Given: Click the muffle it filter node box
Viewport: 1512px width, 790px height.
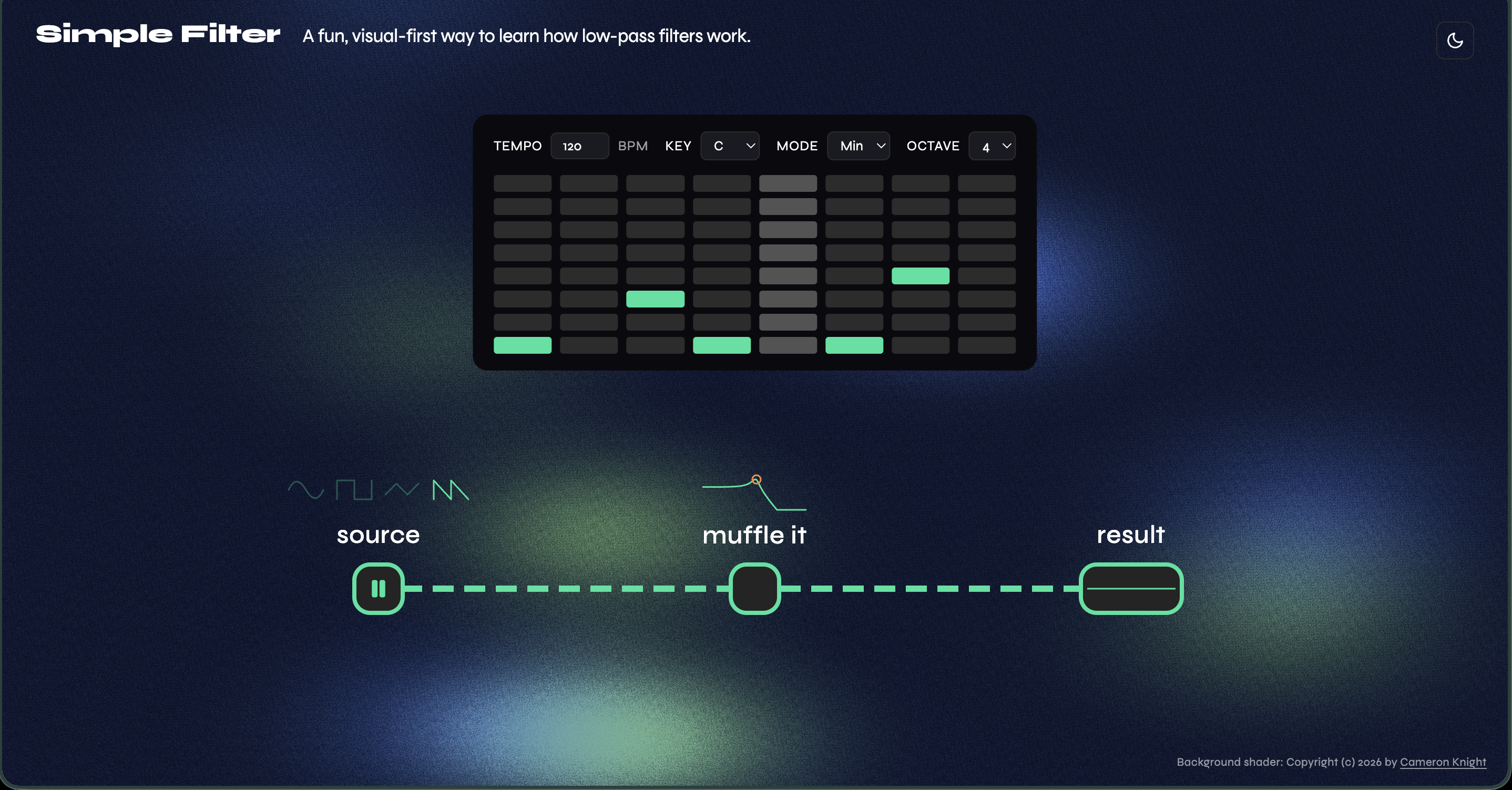Looking at the screenshot, I should (754, 588).
